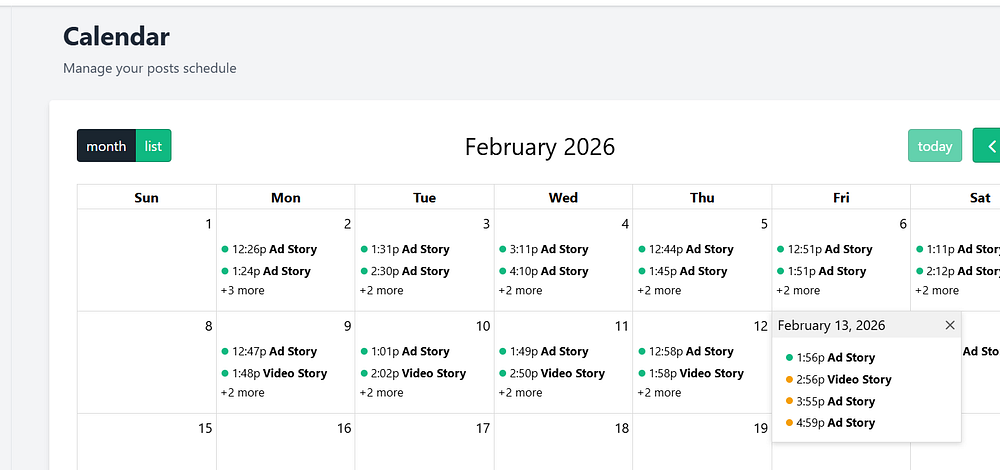
Task: Expand +3 more on Monday February 2
Action: point(243,291)
